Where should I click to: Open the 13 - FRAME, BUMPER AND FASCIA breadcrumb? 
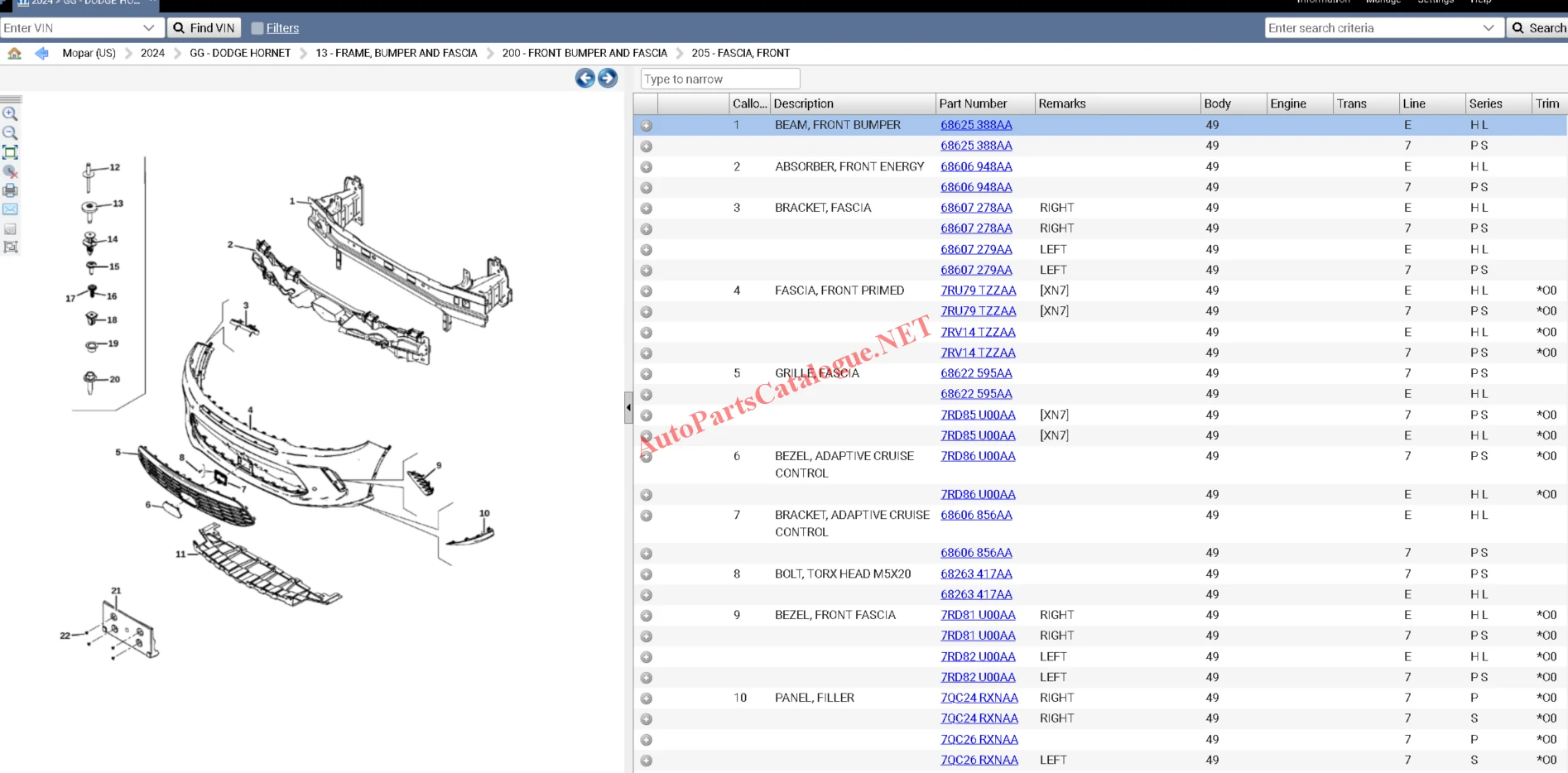(x=397, y=53)
